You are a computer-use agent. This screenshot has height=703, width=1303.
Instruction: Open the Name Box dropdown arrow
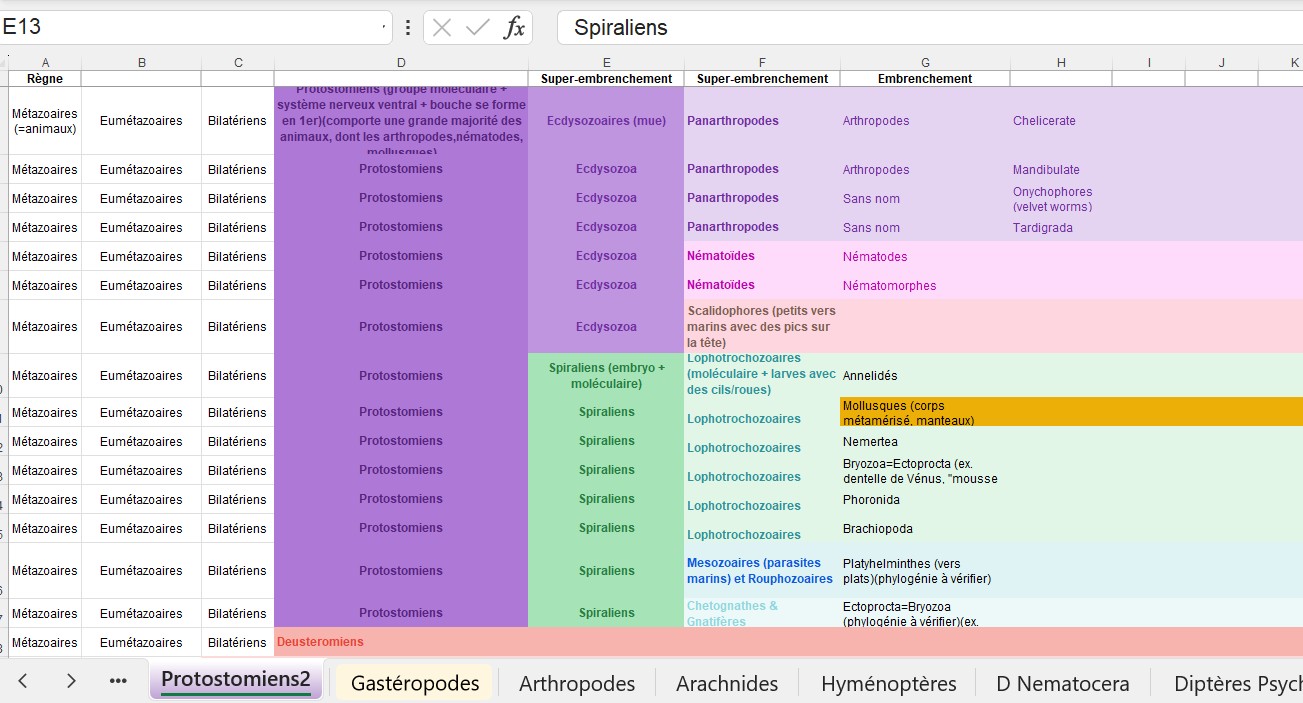tap(384, 28)
